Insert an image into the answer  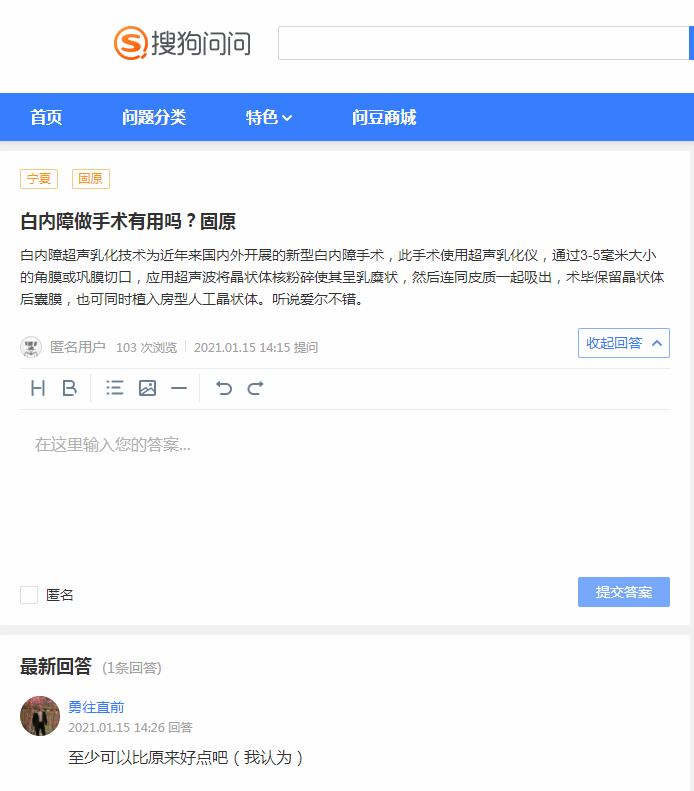coord(147,388)
